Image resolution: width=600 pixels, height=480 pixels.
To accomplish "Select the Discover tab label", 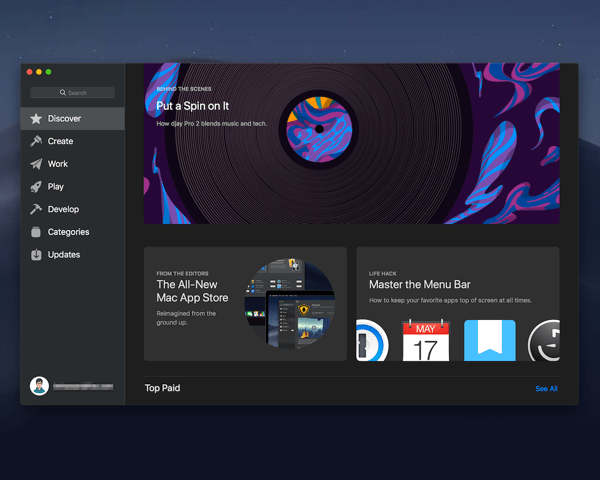I will 64,119.
